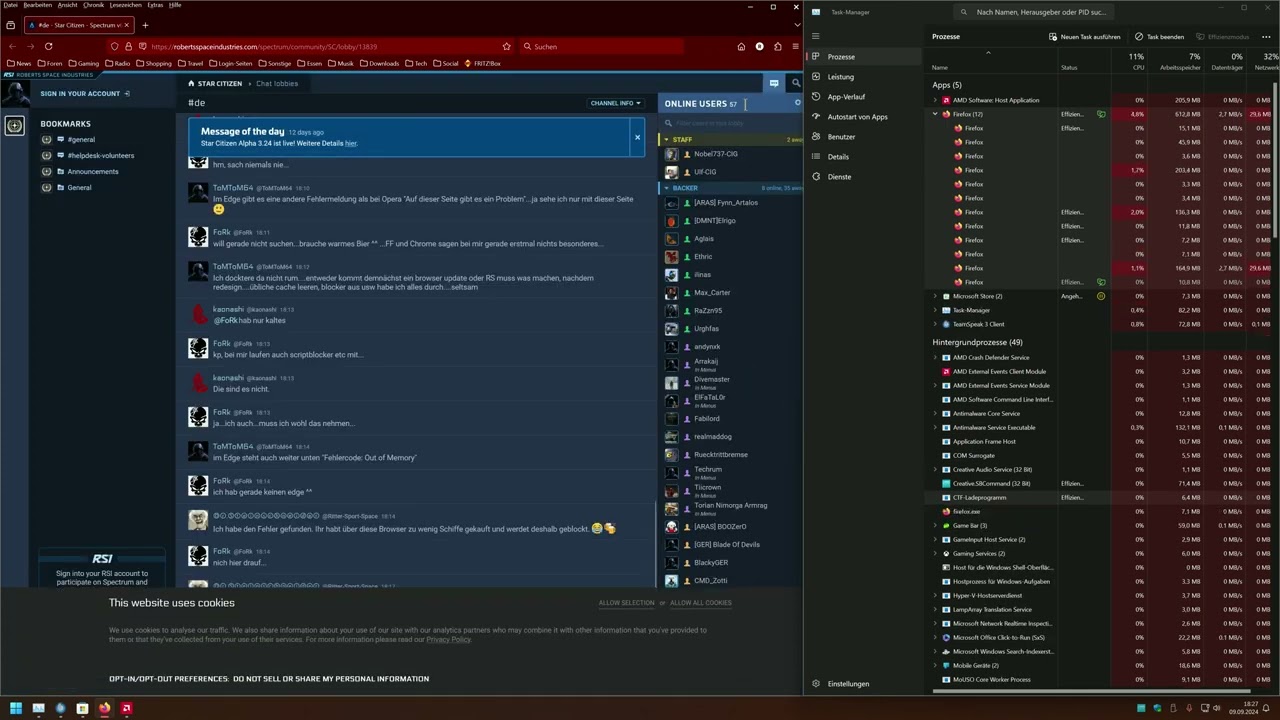
Task: Switch to Leistung tab in Task Manager
Action: coord(841,77)
